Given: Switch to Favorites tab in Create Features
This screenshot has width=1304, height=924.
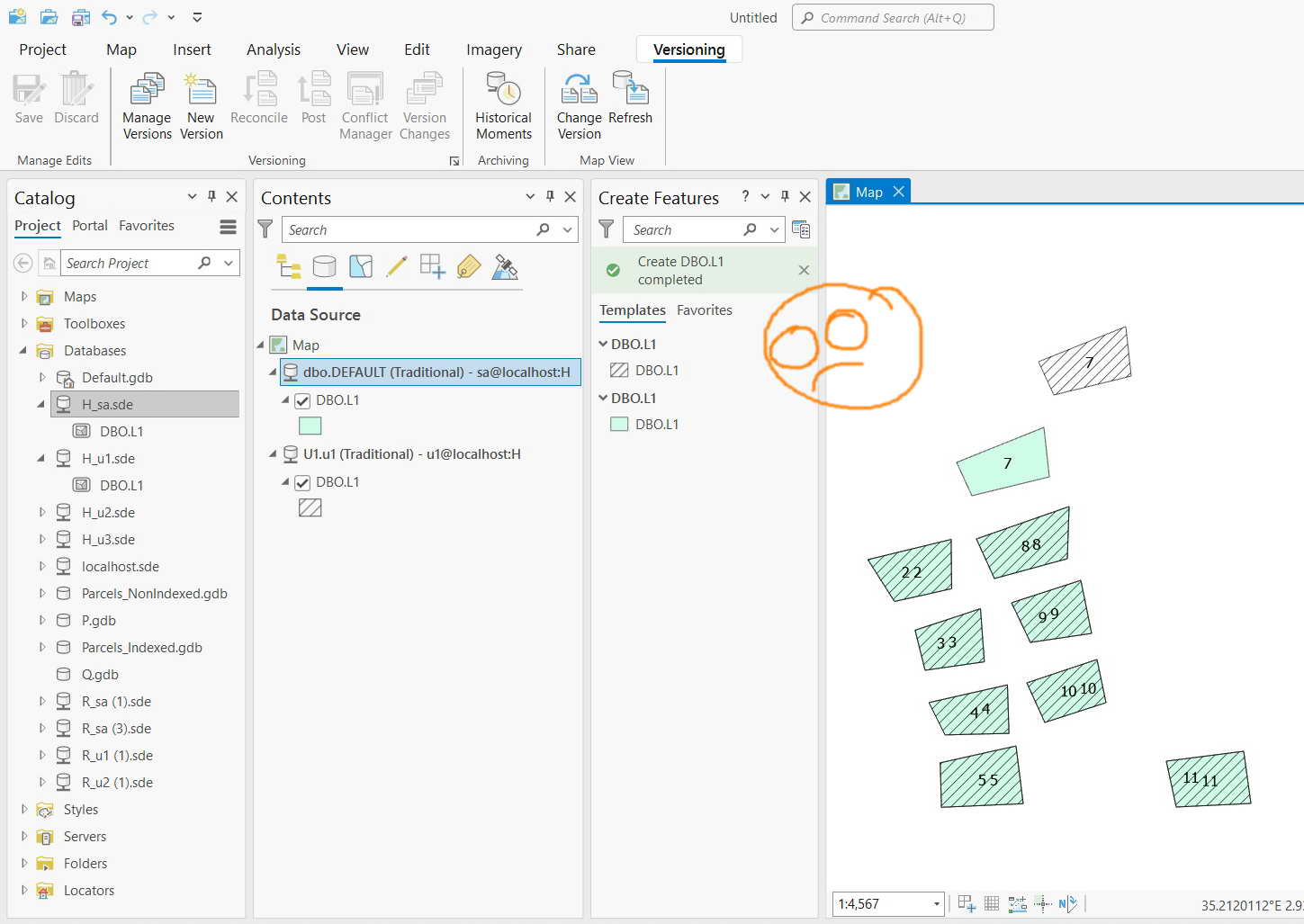Looking at the screenshot, I should click(705, 310).
